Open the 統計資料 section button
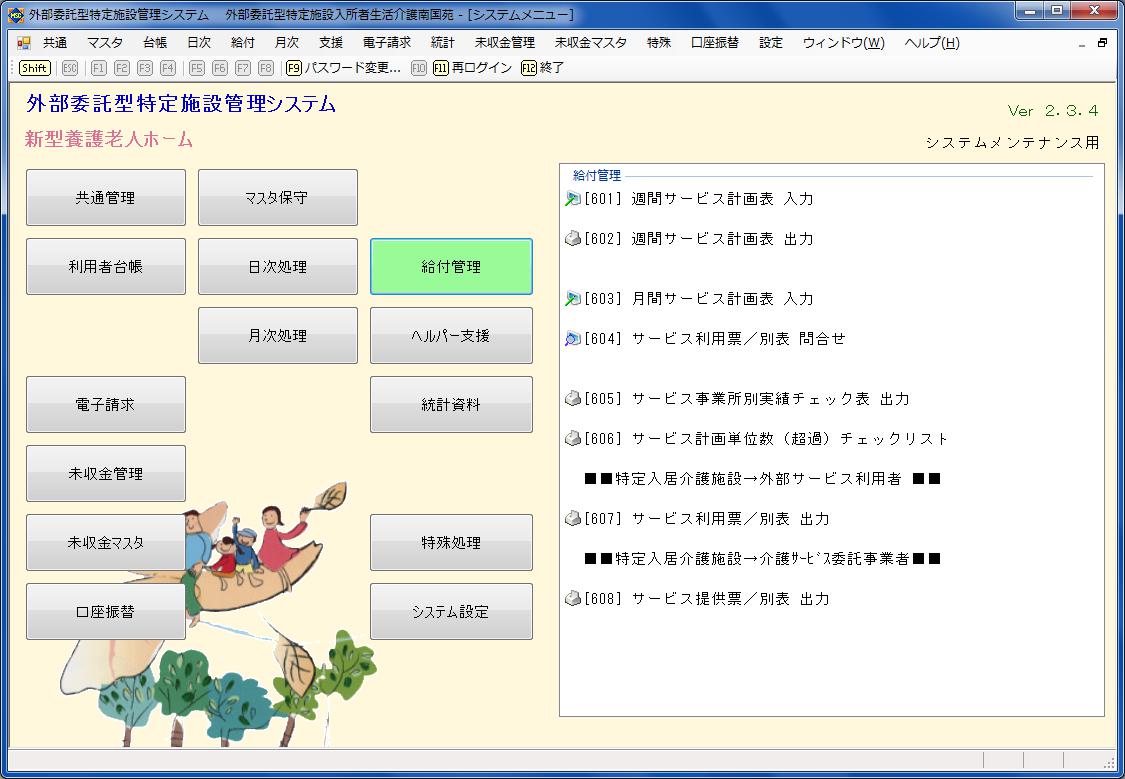The image size is (1125, 779). coord(451,405)
